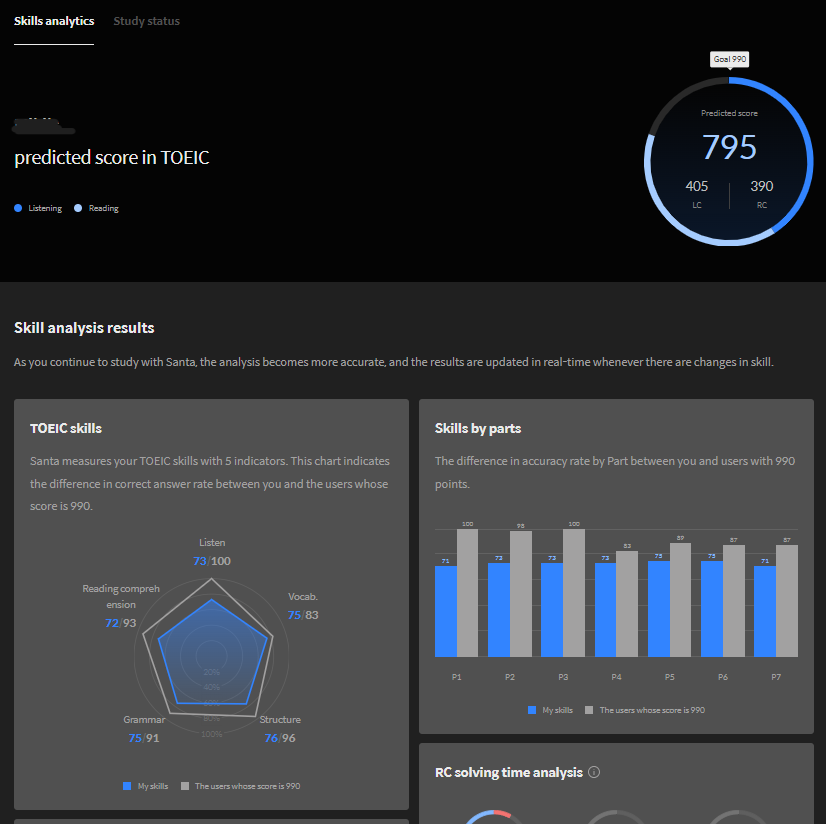
Task: Click the Structure label on radar chart
Action: click(280, 720)
